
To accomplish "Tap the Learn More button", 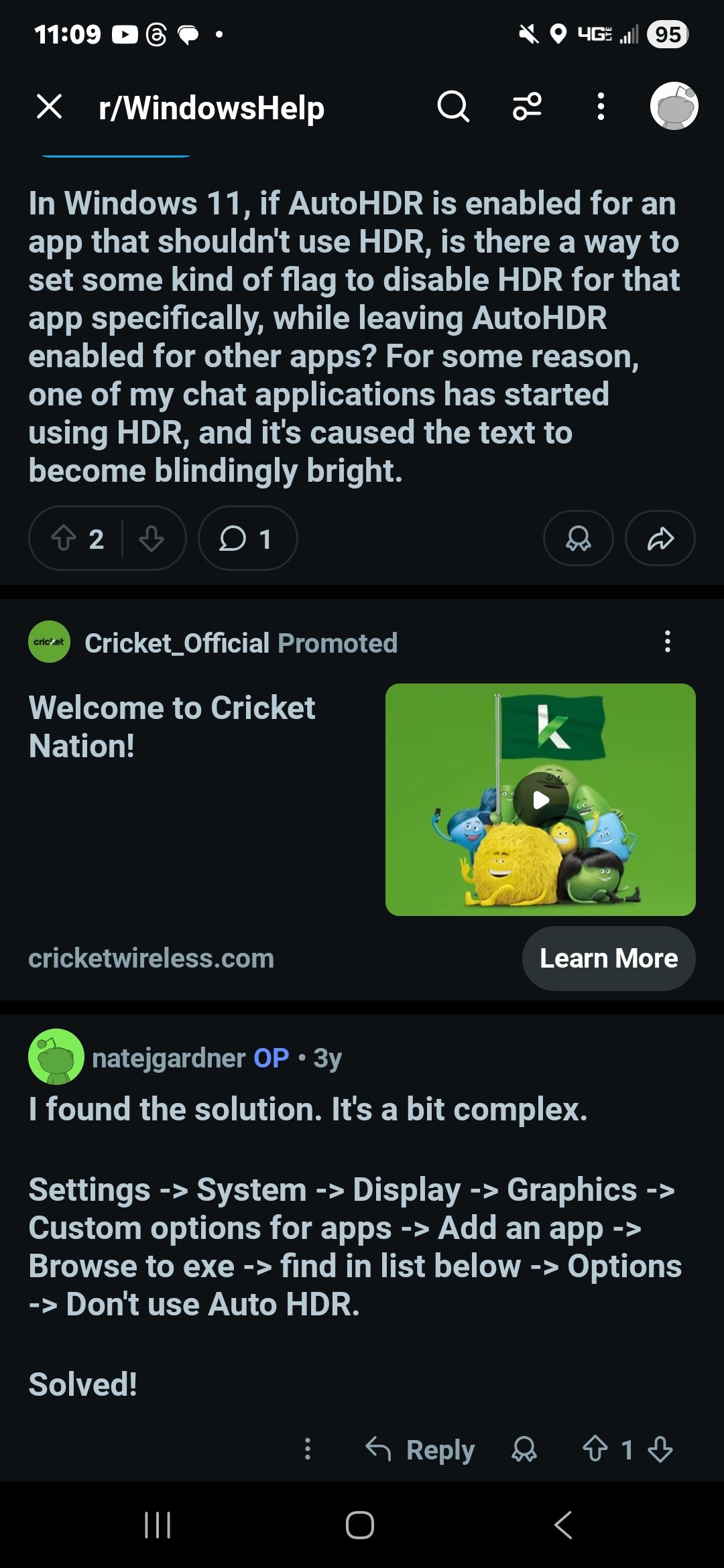I will coord(608,958).
